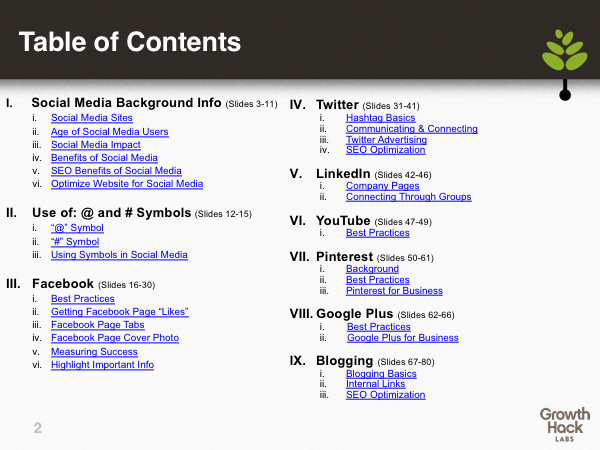Follow the Pinterest for Business link
Image resolution: width=600 pixels, height=450 pixels.
click(x=394, y=291)
